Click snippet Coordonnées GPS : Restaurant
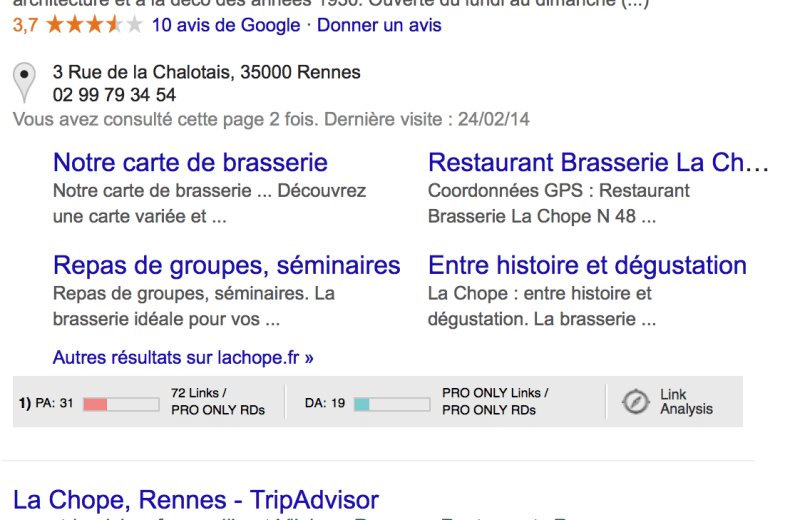Image resolution: width=800 pixels, height=520 pixels. click(558, 191)
